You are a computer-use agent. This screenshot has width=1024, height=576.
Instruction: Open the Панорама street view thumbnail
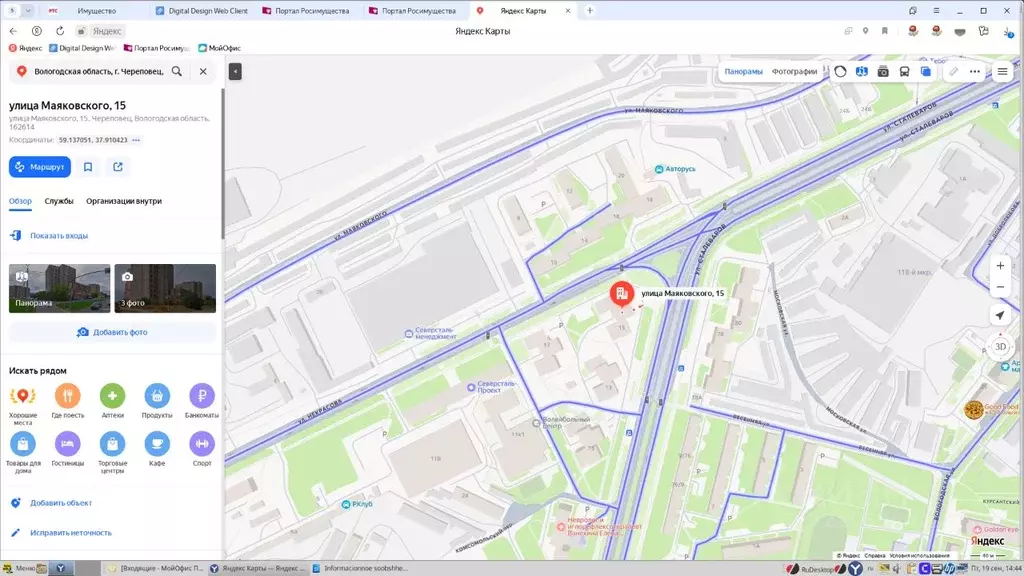[60, 288]
